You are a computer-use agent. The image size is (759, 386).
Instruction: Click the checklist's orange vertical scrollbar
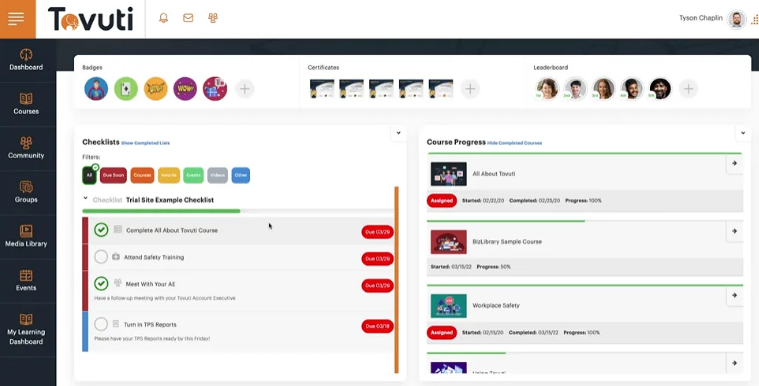coord(396,279)
